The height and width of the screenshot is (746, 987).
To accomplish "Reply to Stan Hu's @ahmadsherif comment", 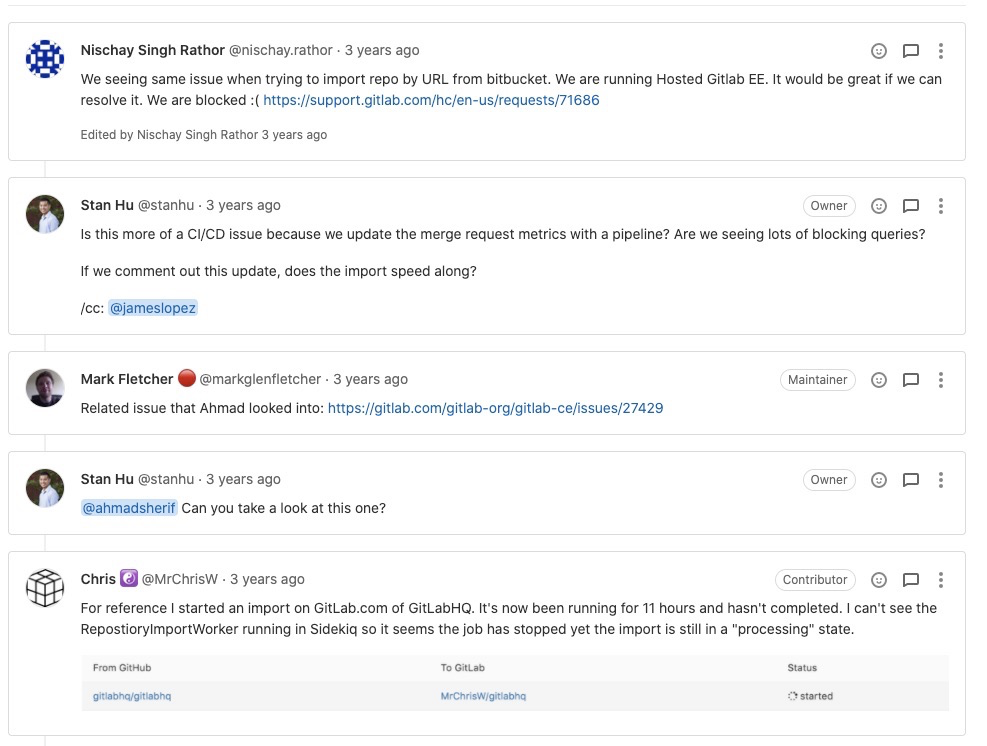I will (x=911, y=480).
